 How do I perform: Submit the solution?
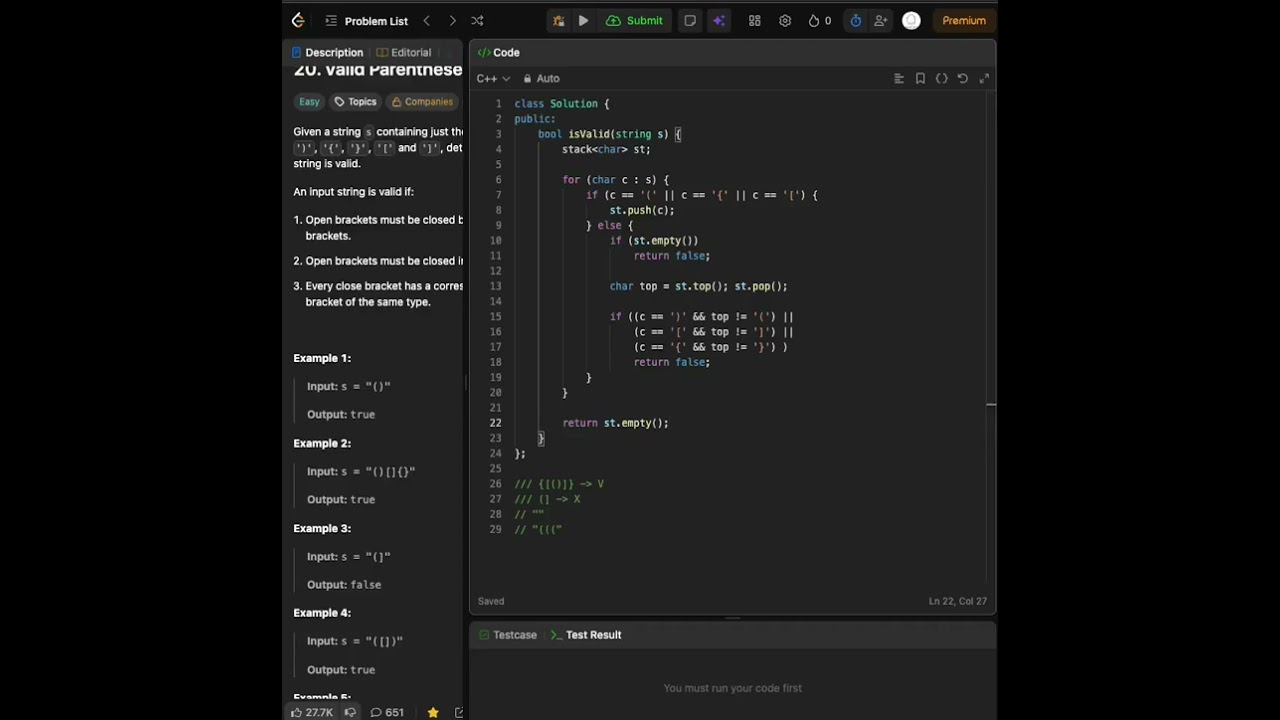[x=634, y=21]
